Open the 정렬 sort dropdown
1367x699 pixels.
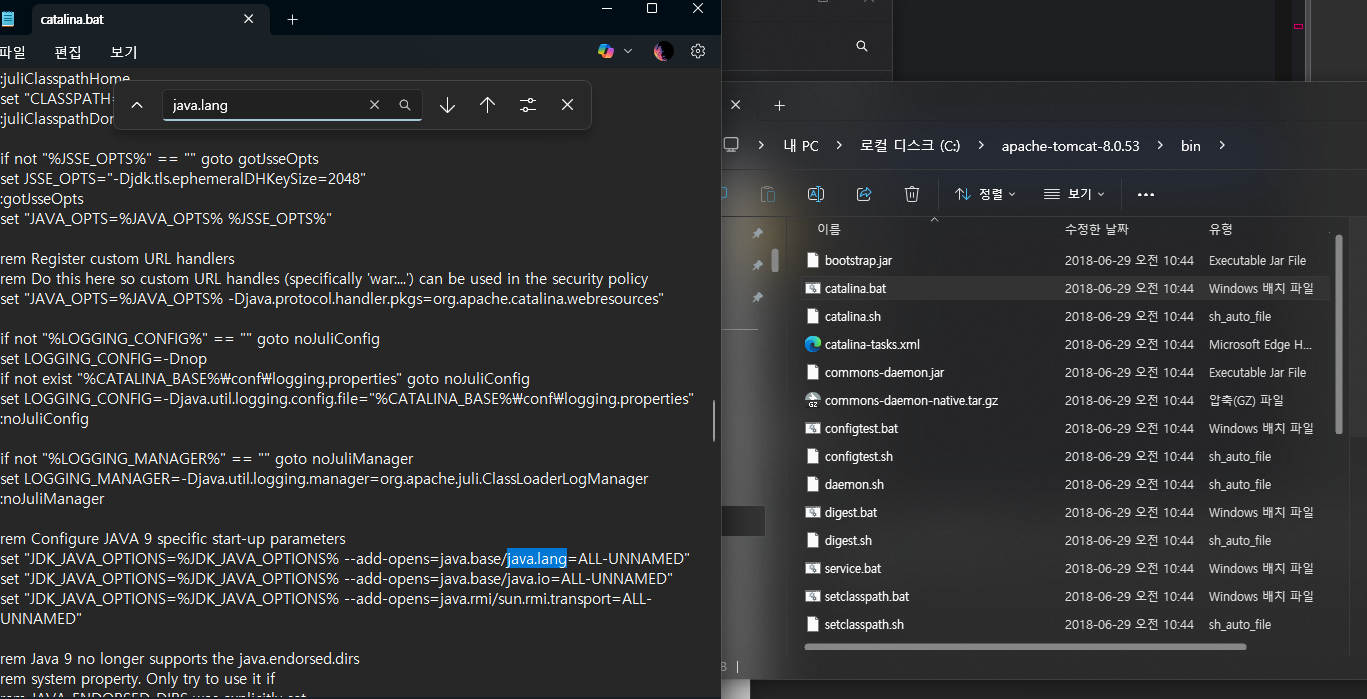[x=985, y=194]
